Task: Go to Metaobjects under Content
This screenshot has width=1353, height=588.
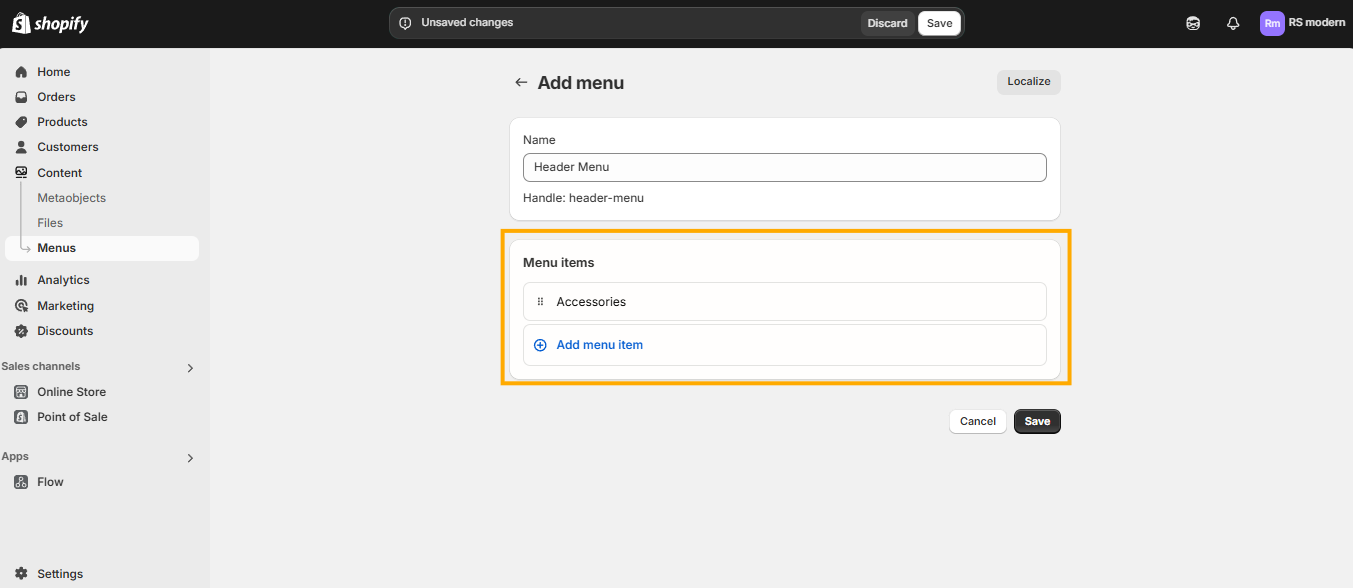Action: (x=71, y=198)
